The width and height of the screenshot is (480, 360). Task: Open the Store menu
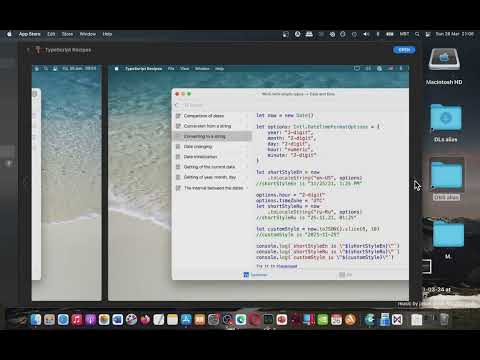point(67,34)
